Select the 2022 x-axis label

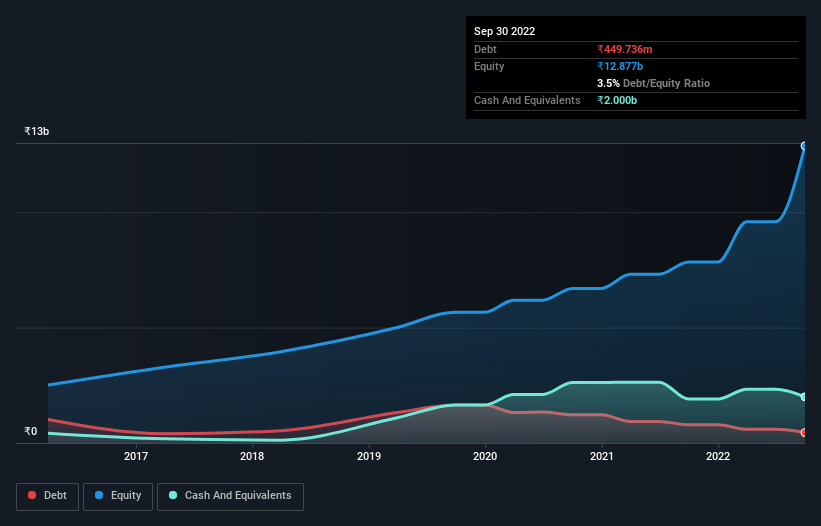[718, 456]
